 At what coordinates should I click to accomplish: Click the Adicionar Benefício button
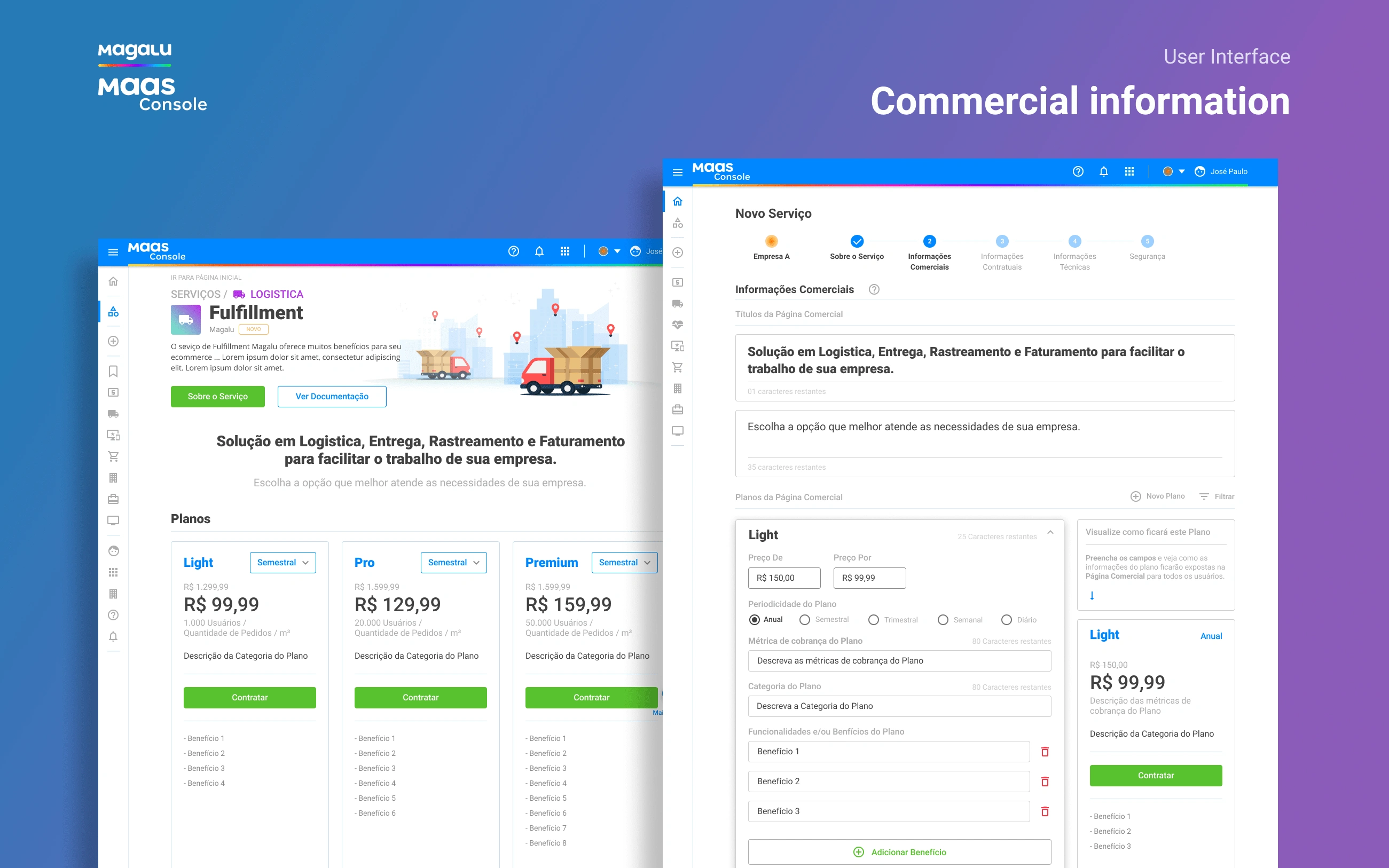pos(899,852)
